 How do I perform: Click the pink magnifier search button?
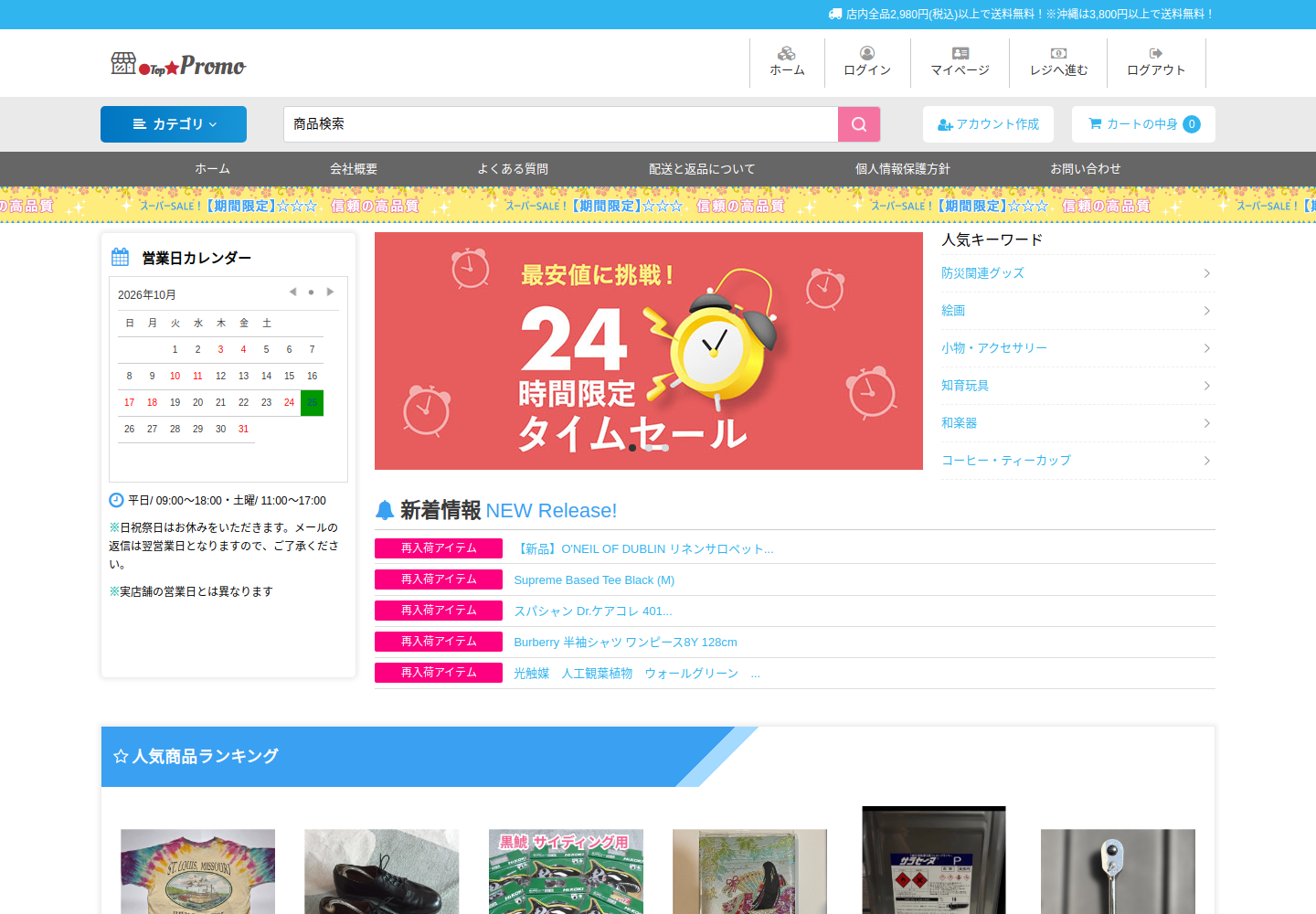pyautogui.click(x=859, y=124)
